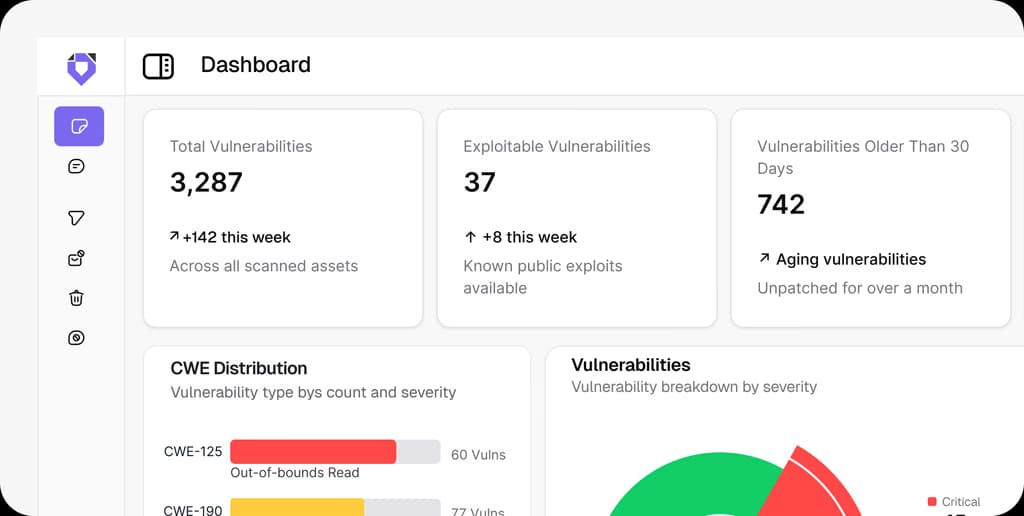This screenshot has width=1024, height=516.
Task: Toggle the sidebar panel icon
Action: coord(158,66)
